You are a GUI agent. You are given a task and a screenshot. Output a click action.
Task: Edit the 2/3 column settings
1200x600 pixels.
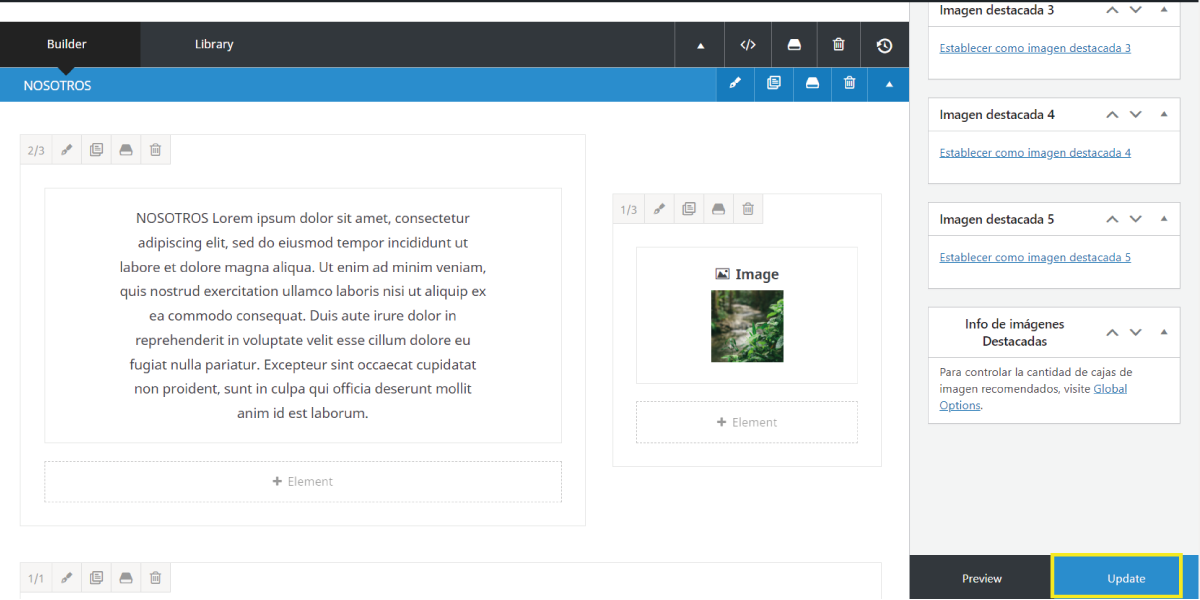[67, 151]
